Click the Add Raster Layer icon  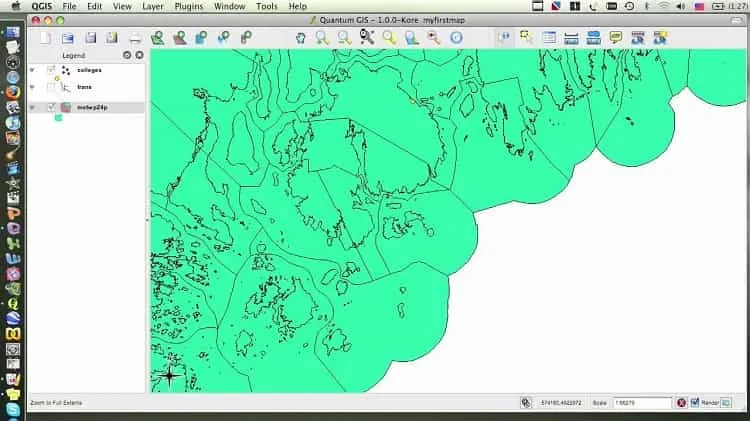click(x=180, y=38)
